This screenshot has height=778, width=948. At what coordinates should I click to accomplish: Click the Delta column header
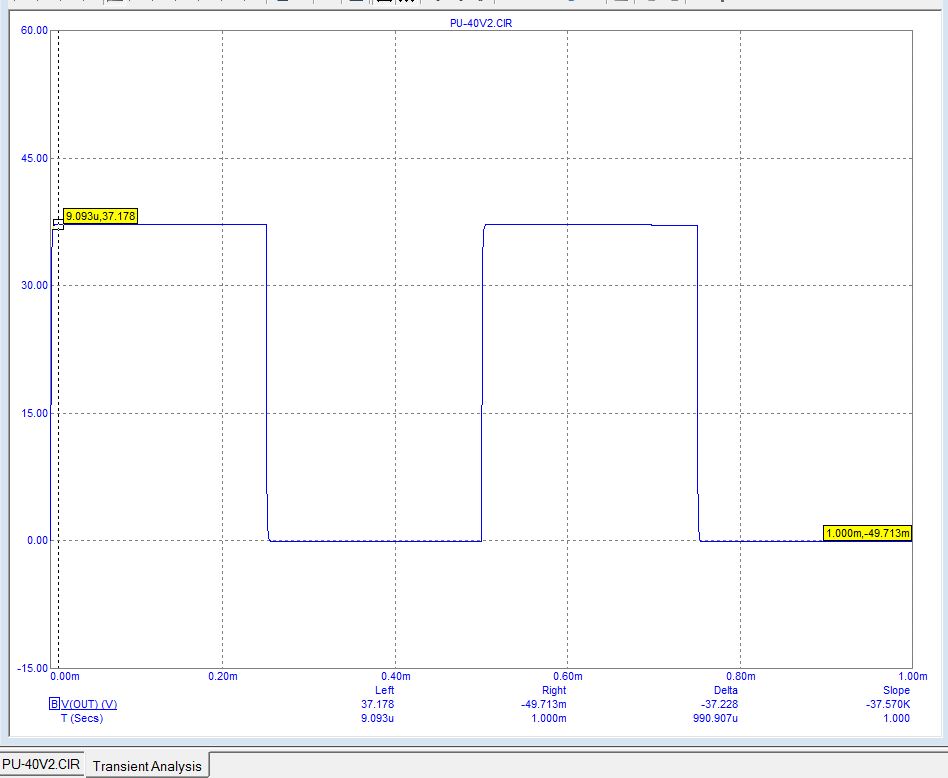[x=726, y=690]
